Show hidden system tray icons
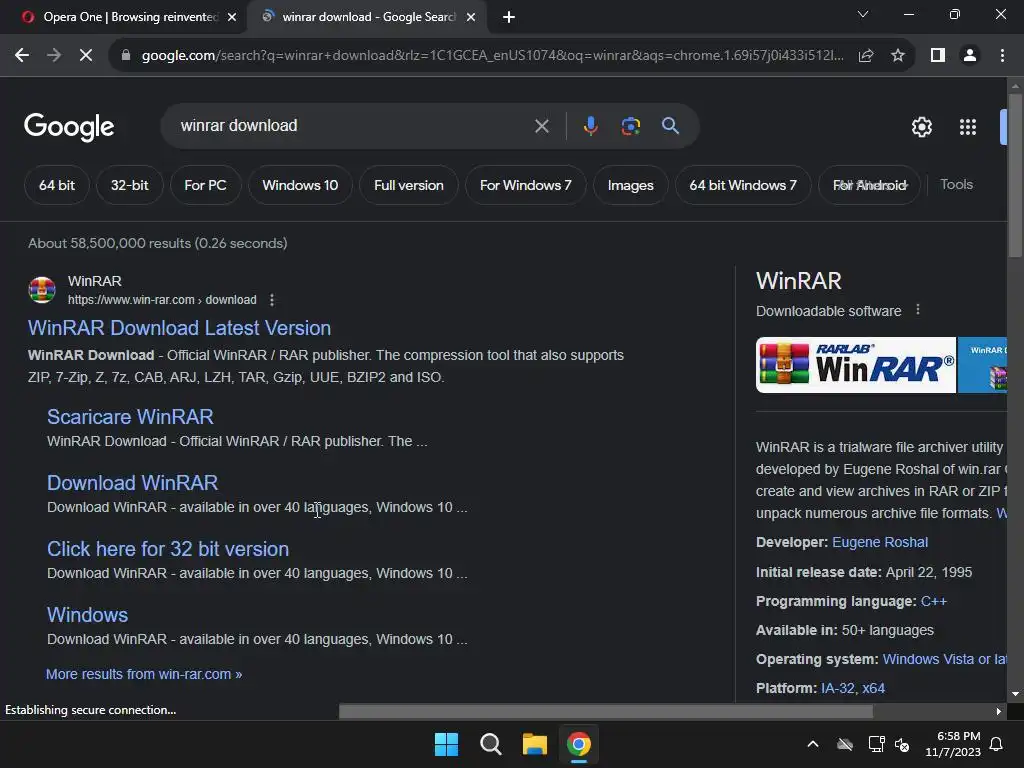Image resolution: width=1024 pixels, height=768 pixels. click(813, 744)
